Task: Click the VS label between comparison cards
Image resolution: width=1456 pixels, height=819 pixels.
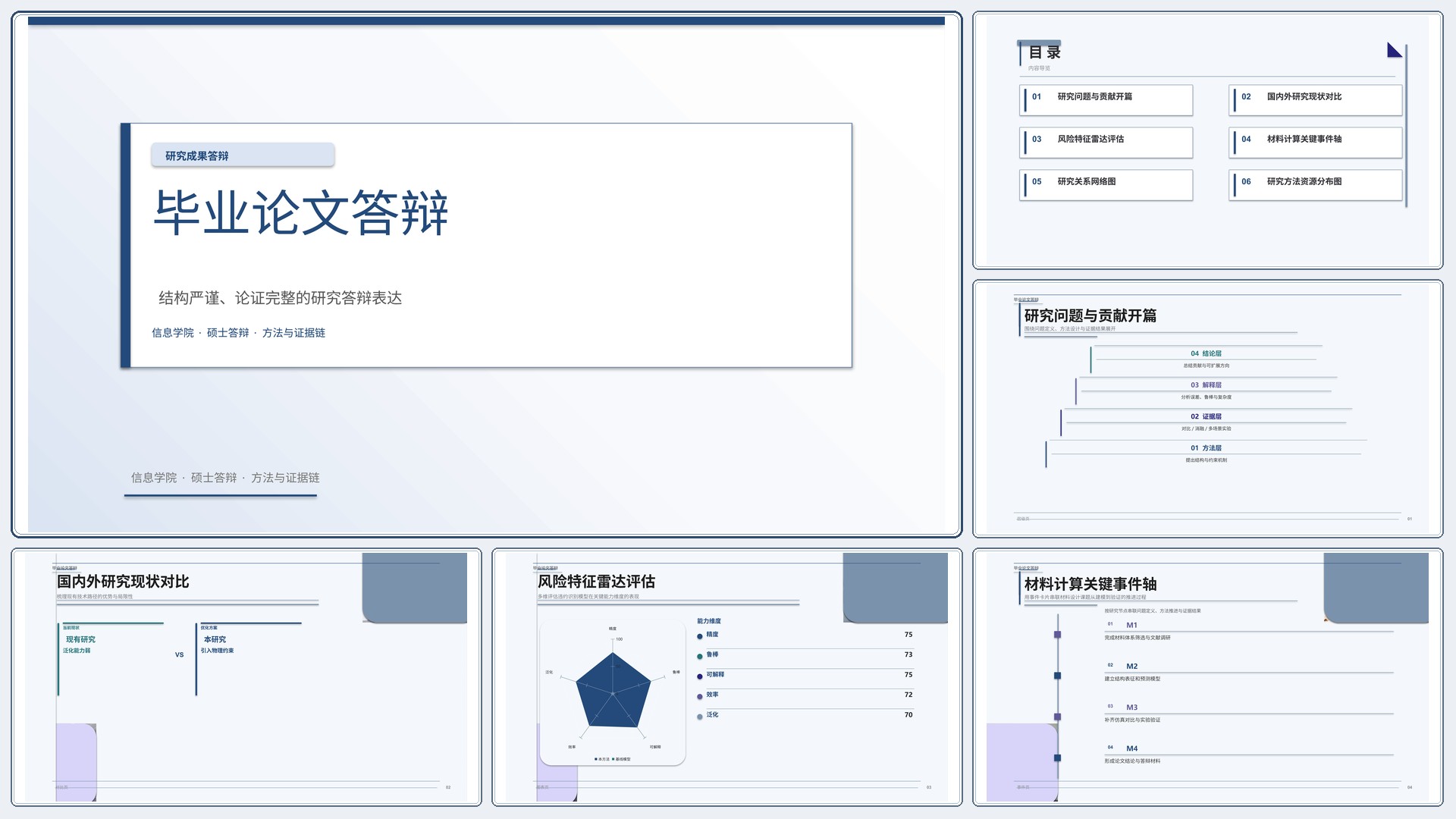Action: coord(180,654)
